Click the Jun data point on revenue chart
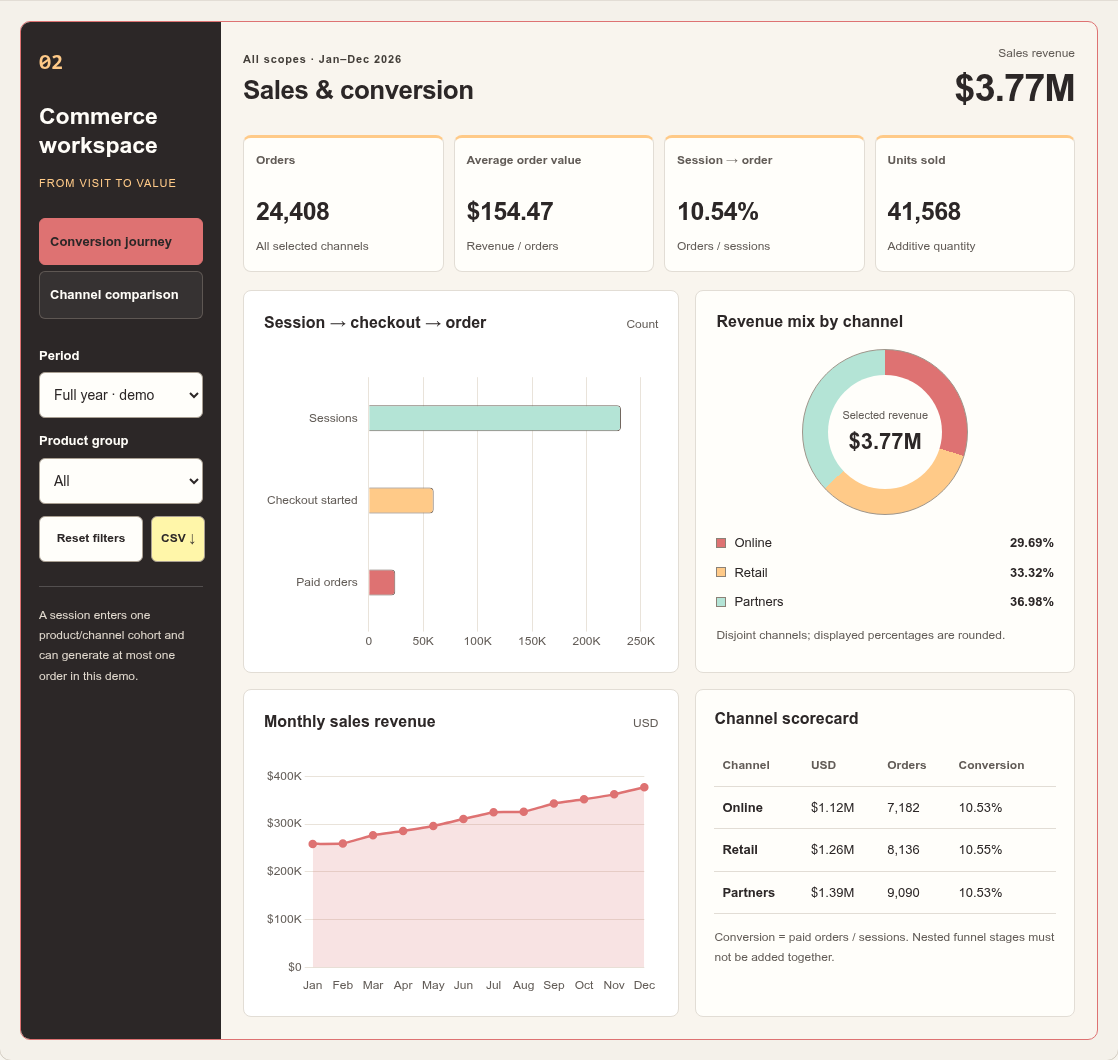The image size is (1118, 1060). point(463,819)
